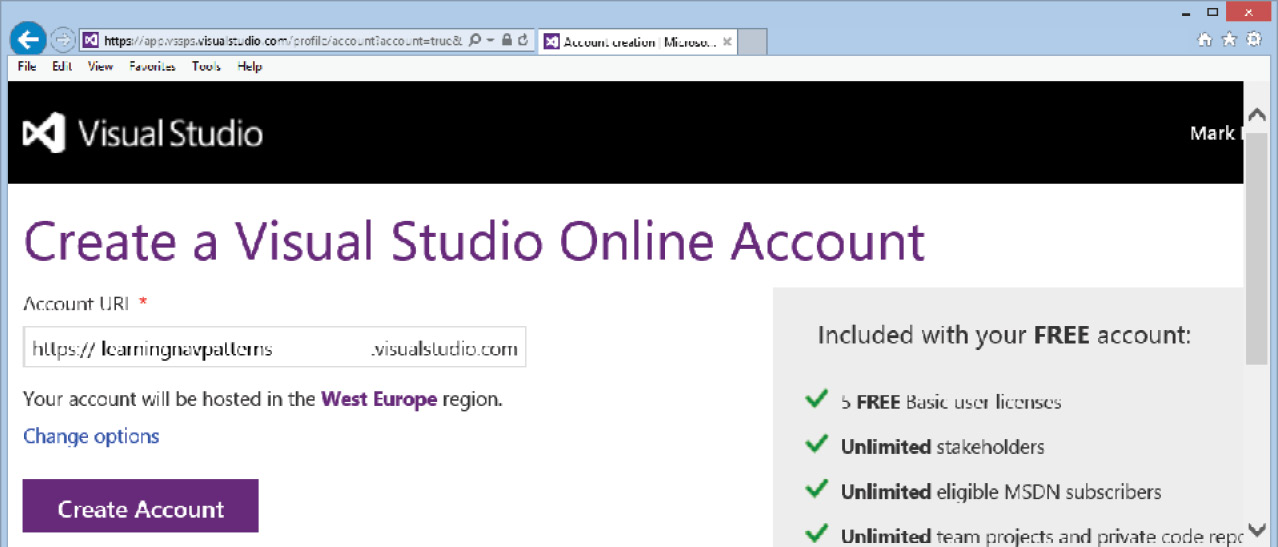
Task: Select the Account creation tab
Action: pyautogui.click(x=638, y=42)
